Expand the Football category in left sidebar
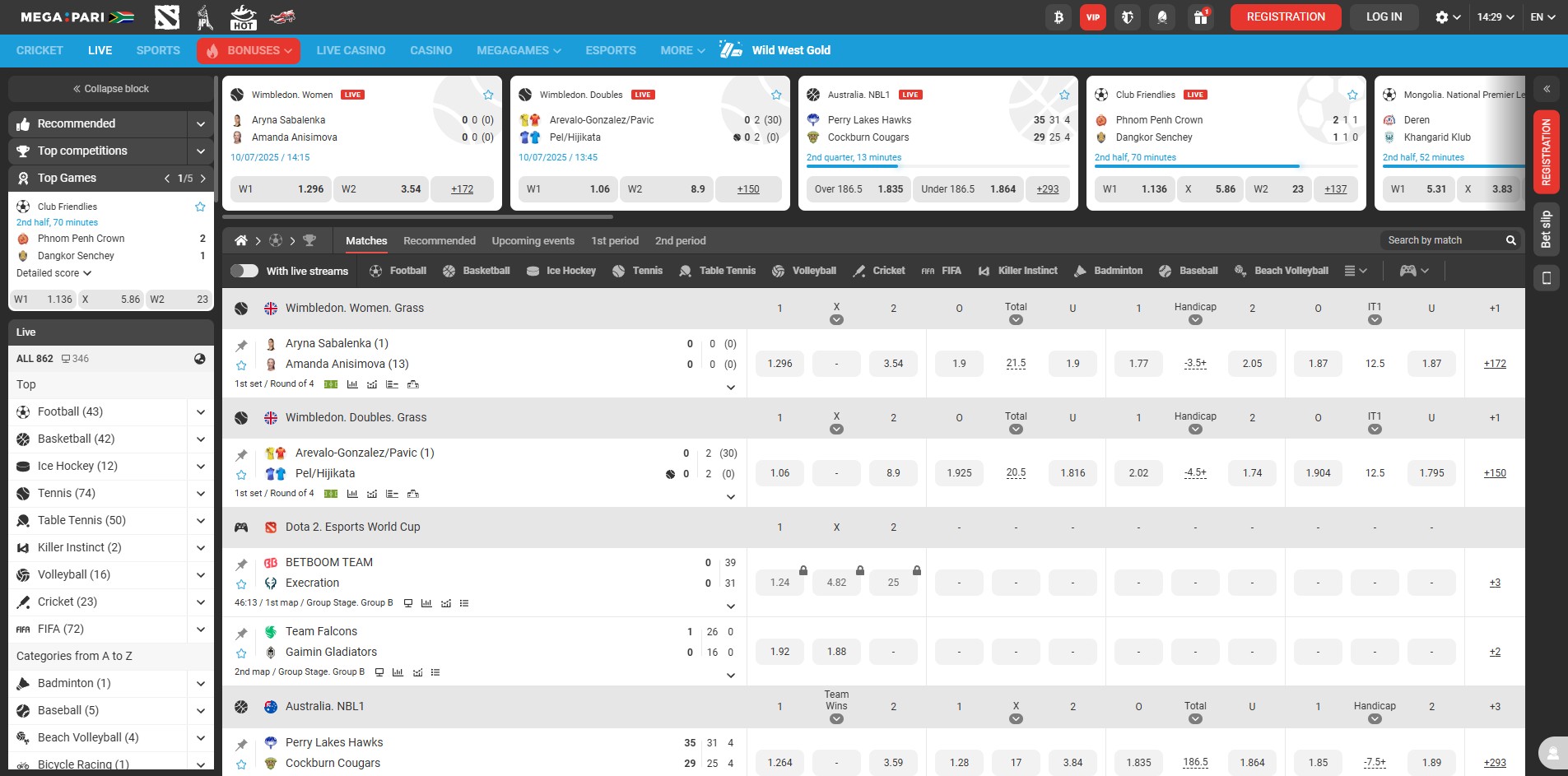Image resolution: width=1568 pixels, height=776 pixels. [200, 411]
